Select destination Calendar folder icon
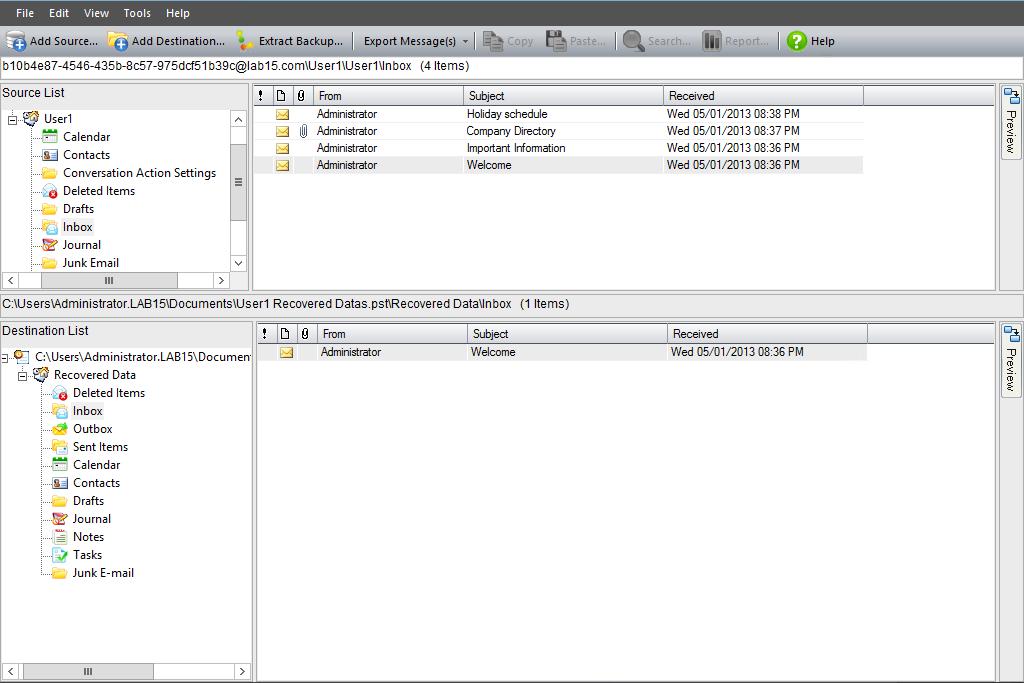1024x683 pixels. (x=60, y=465)
